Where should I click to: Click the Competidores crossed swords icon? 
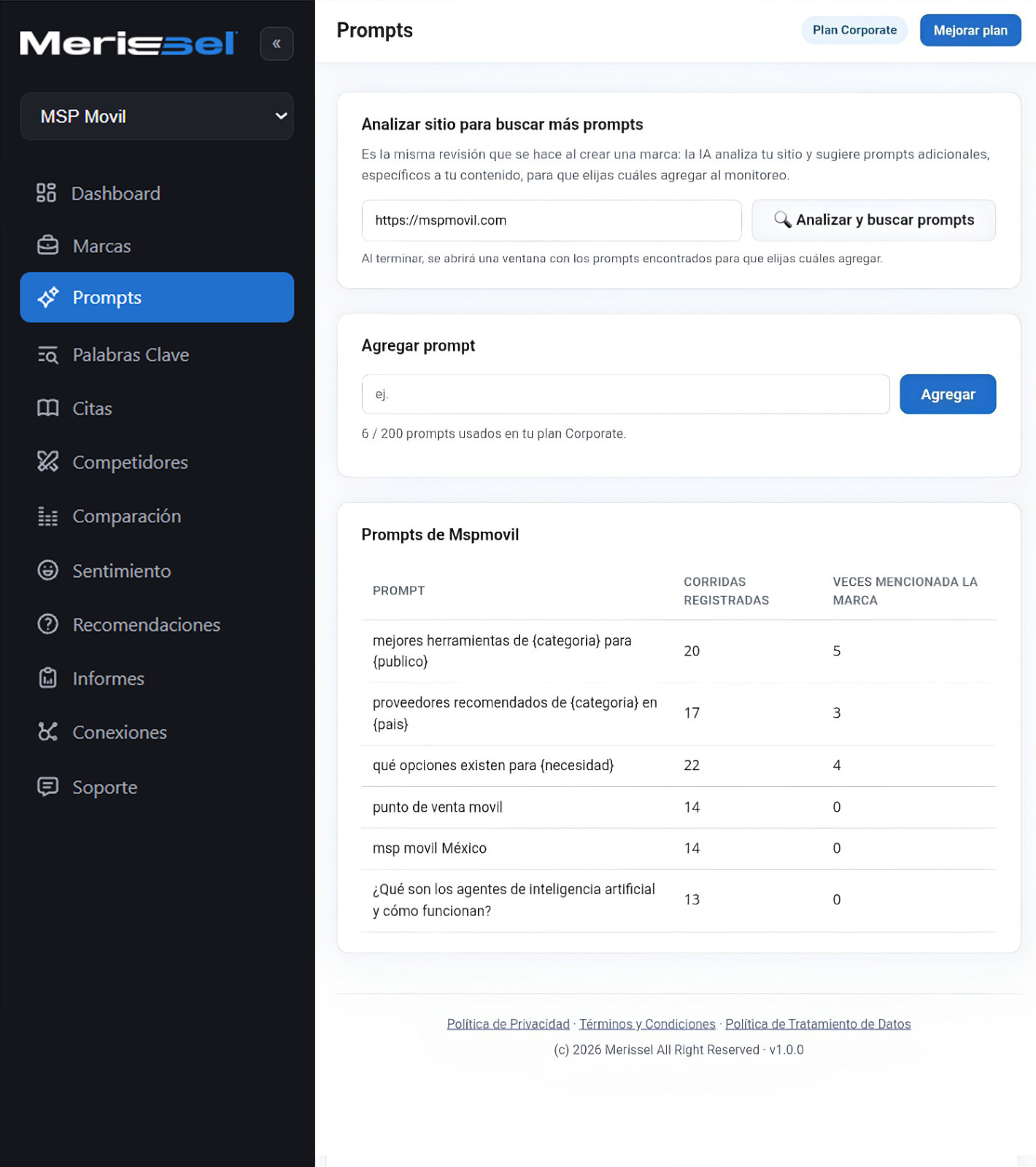coord(48,461)
